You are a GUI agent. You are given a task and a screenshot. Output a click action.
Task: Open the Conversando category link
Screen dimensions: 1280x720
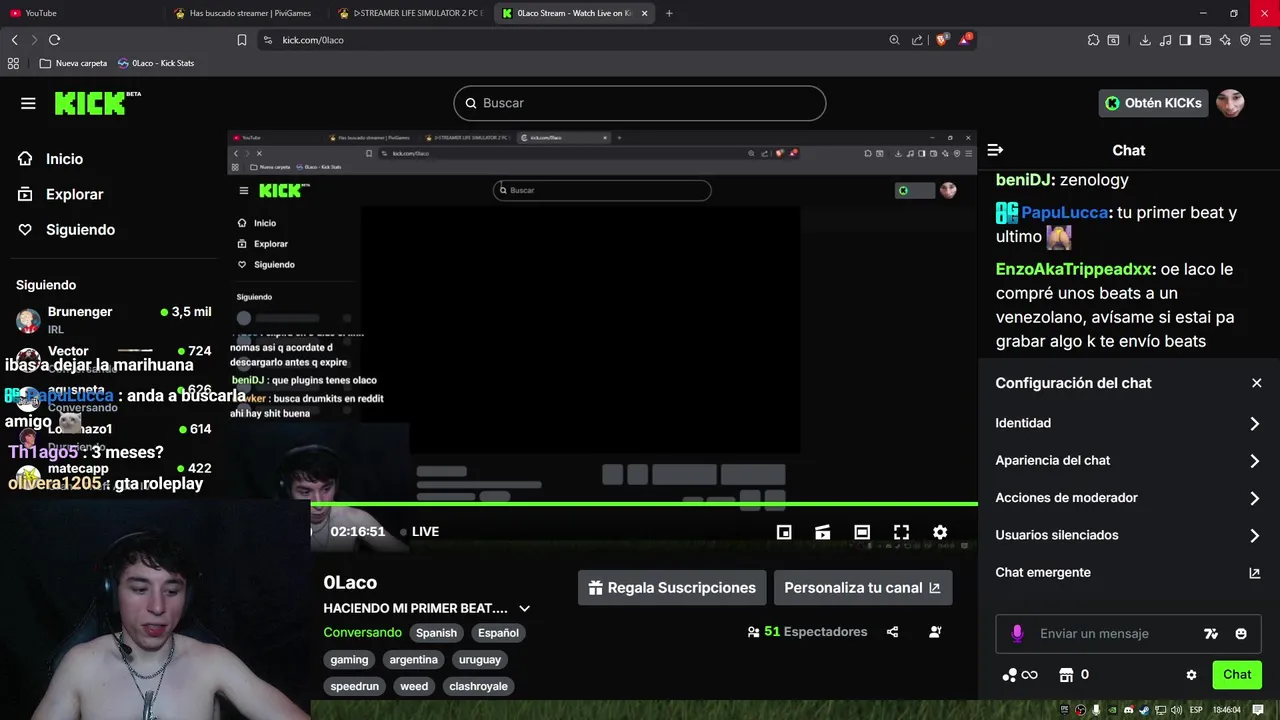tap(362, 632)
